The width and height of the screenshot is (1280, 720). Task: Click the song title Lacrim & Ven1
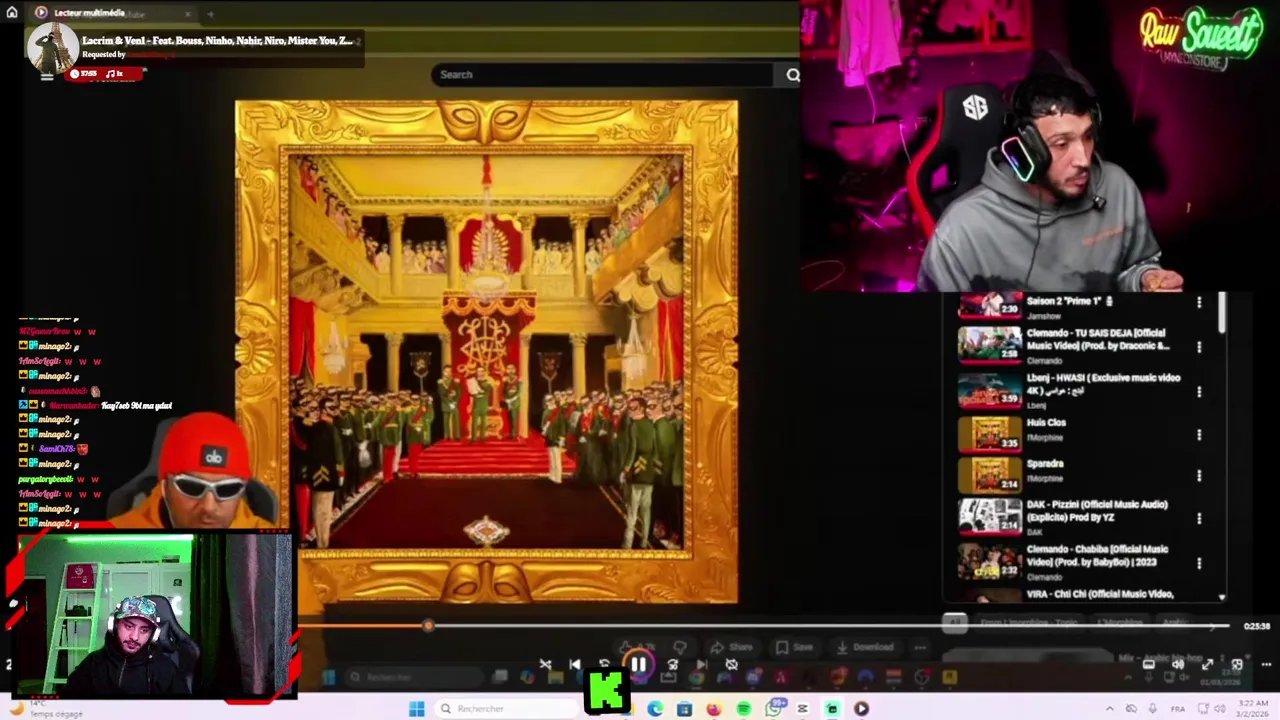click(217, 40)
